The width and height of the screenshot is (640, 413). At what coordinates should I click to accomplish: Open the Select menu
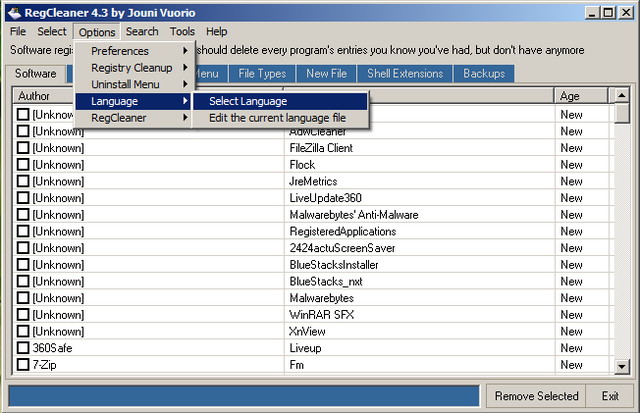pos(52,31)
